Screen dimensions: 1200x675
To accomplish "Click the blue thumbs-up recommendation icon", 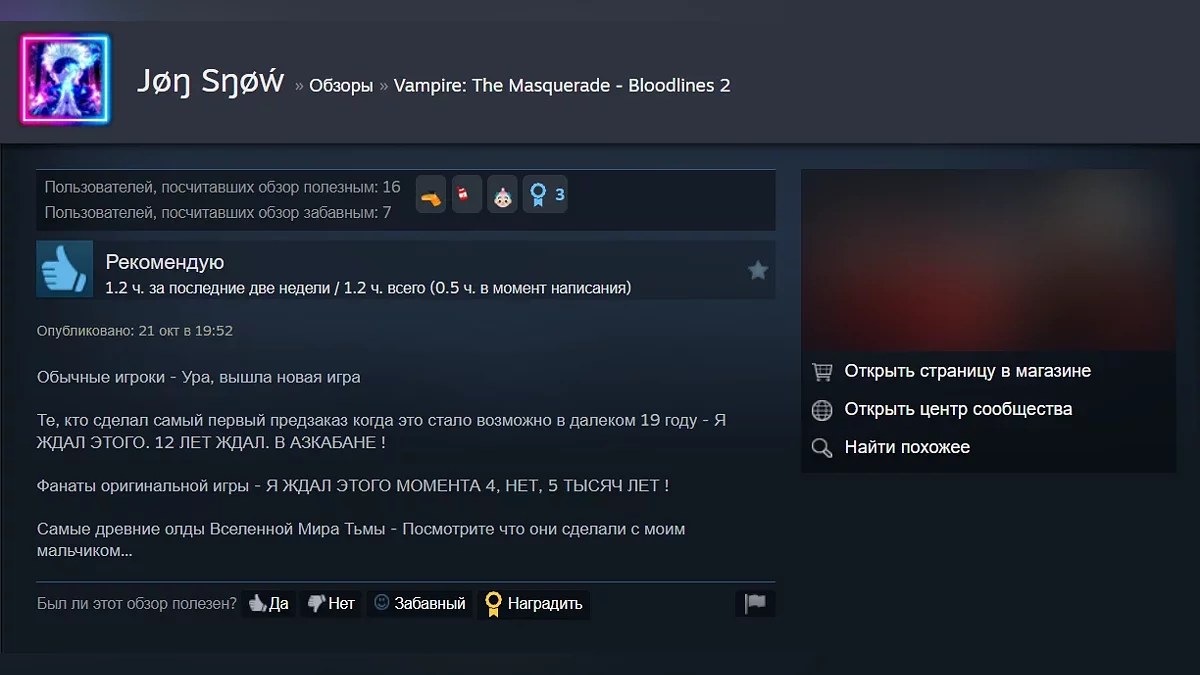I will (65, 269).
